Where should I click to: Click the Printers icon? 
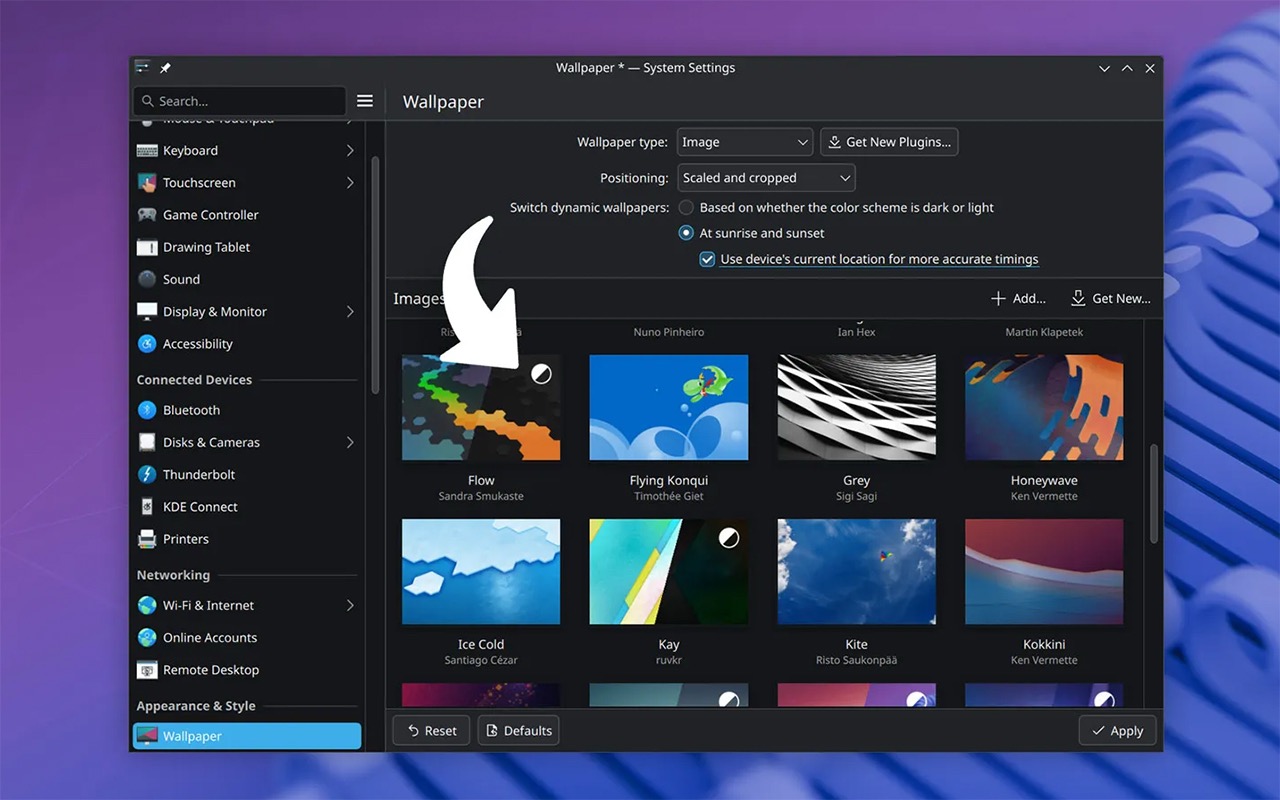point(147,539)
